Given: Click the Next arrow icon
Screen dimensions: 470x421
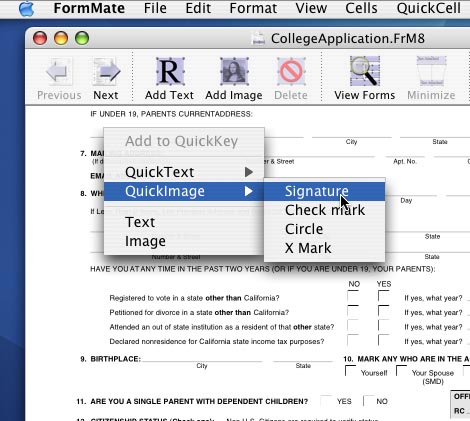Looking at the screenshot, I should (x=106, y=71).
